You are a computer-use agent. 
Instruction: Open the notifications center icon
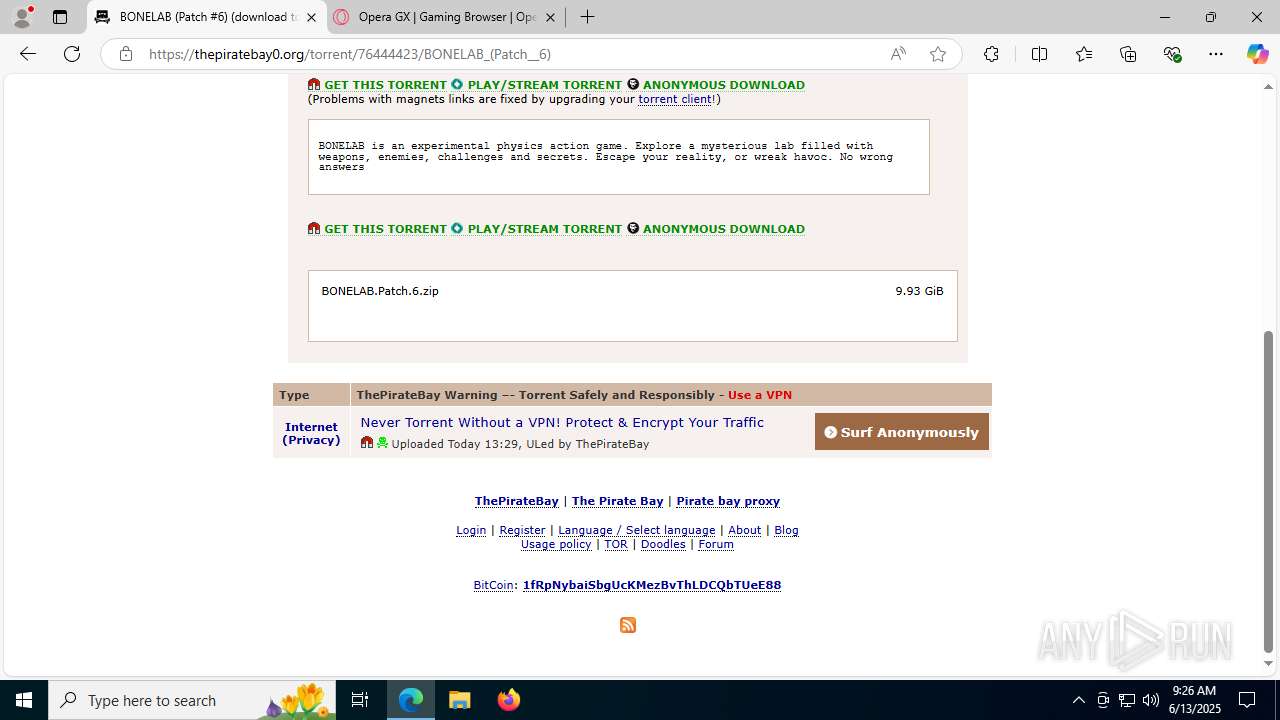[x=1247, y=700]
